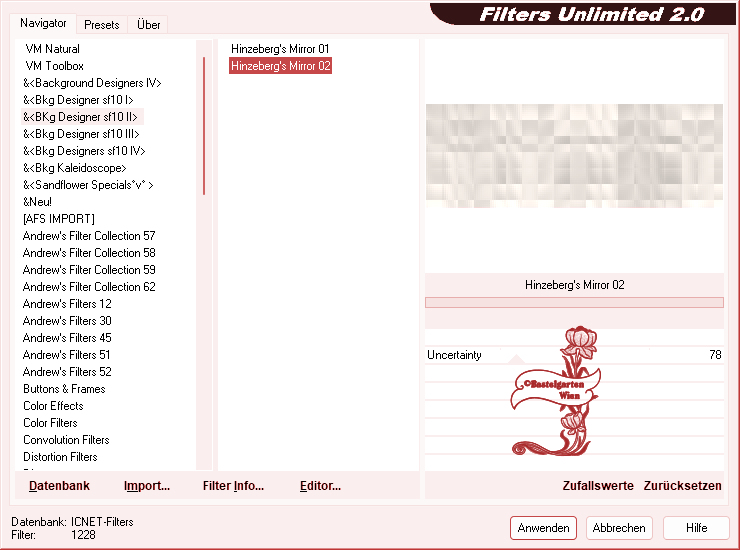Switch to the Navigator tab

click(x=43, y=23)
